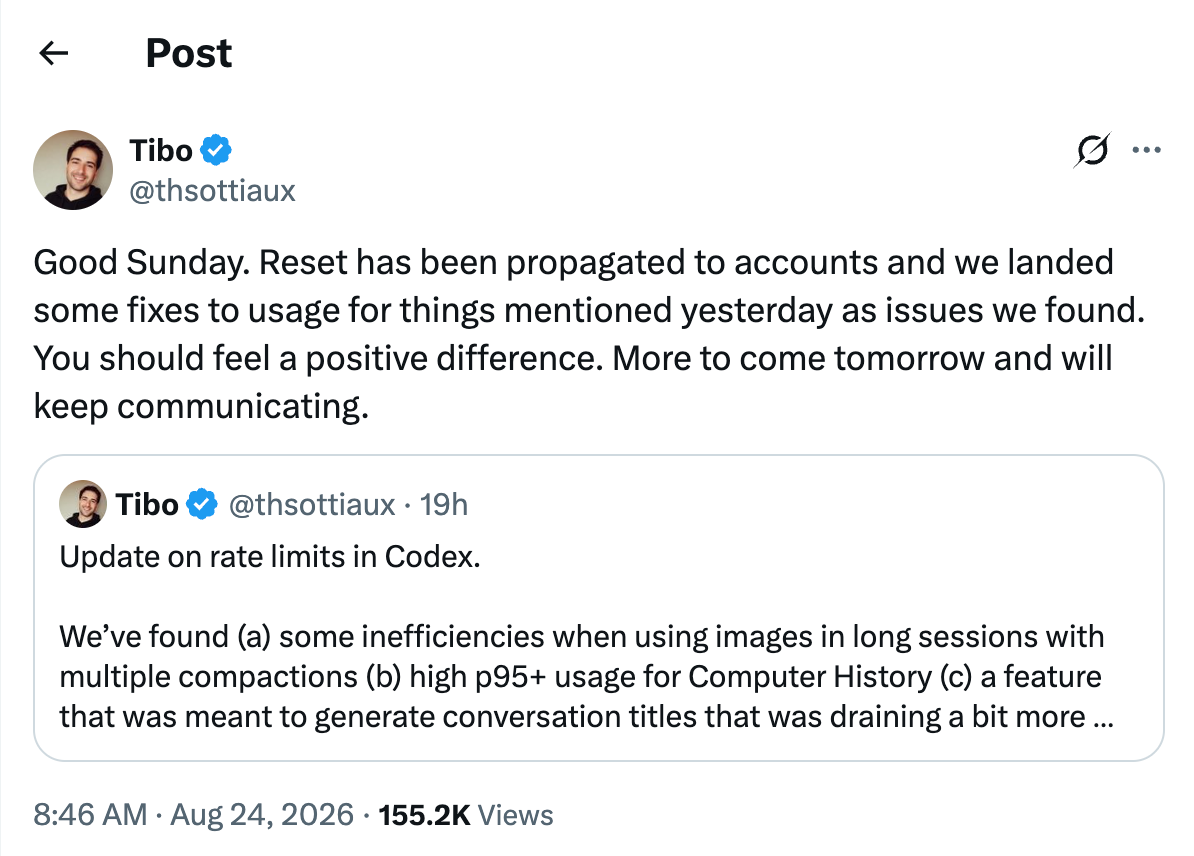Click the 155.2K Views count
Viewport: 1194px width, 856px height.
465,815
